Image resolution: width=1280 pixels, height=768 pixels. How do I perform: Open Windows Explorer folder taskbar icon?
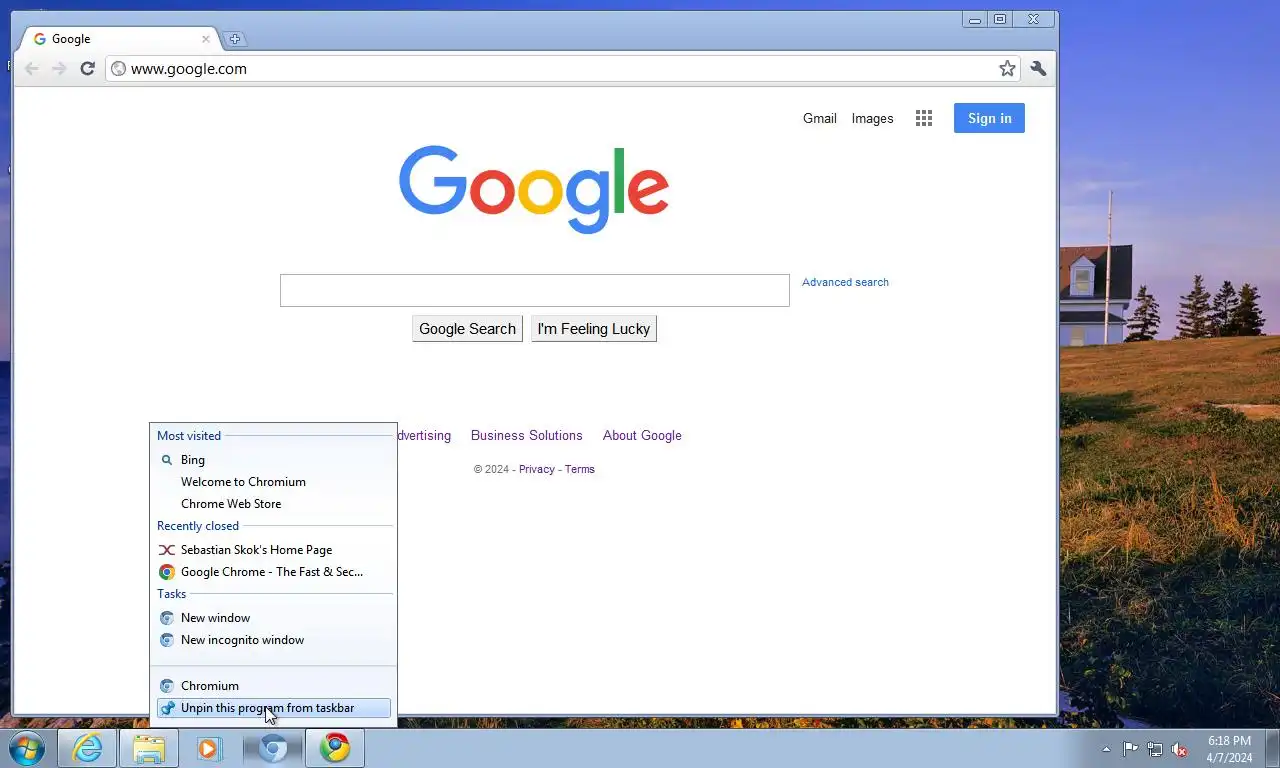click(x=149, y=748)
